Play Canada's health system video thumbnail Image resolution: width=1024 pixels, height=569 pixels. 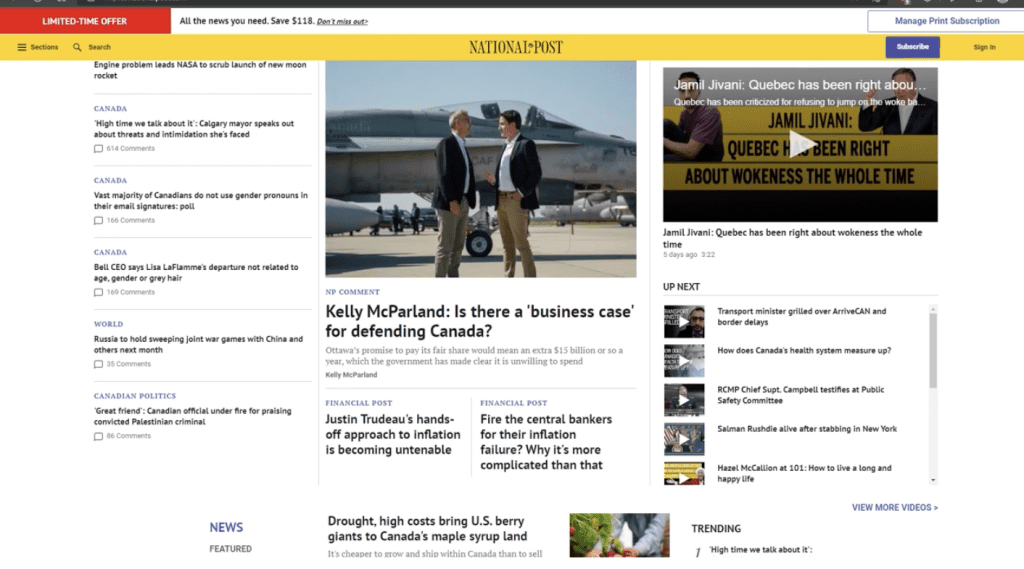[684, 361]
